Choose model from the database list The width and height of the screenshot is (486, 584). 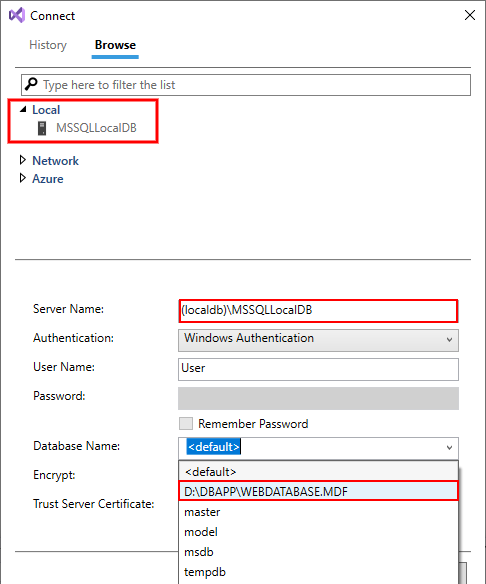point(318,532)
